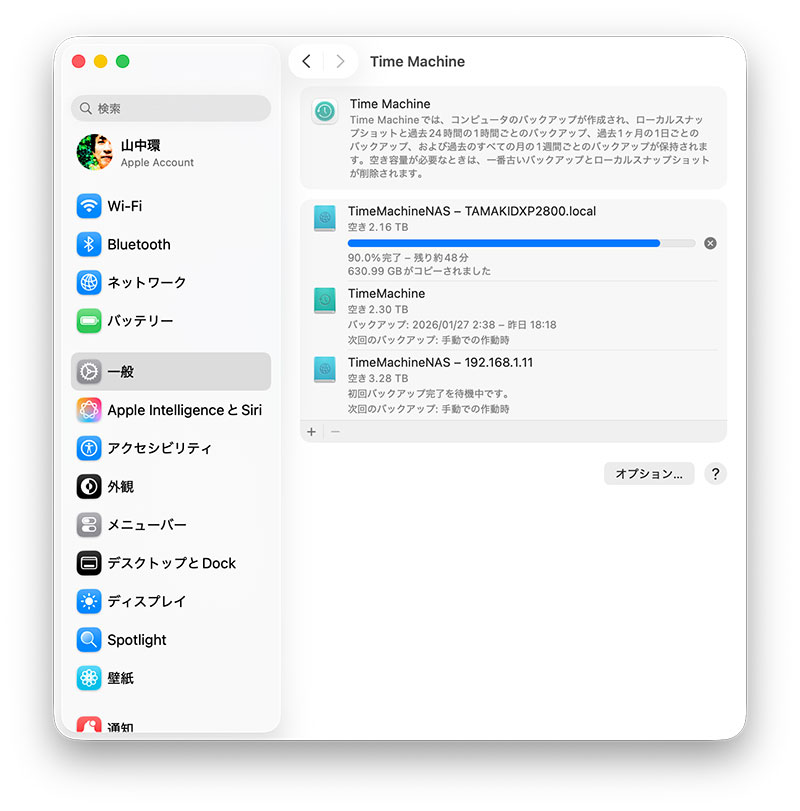800x811 pixels.
Task: Select the TimeMachineNAS – 192.168.1.11 disk
Action: [x=513, y=385]
